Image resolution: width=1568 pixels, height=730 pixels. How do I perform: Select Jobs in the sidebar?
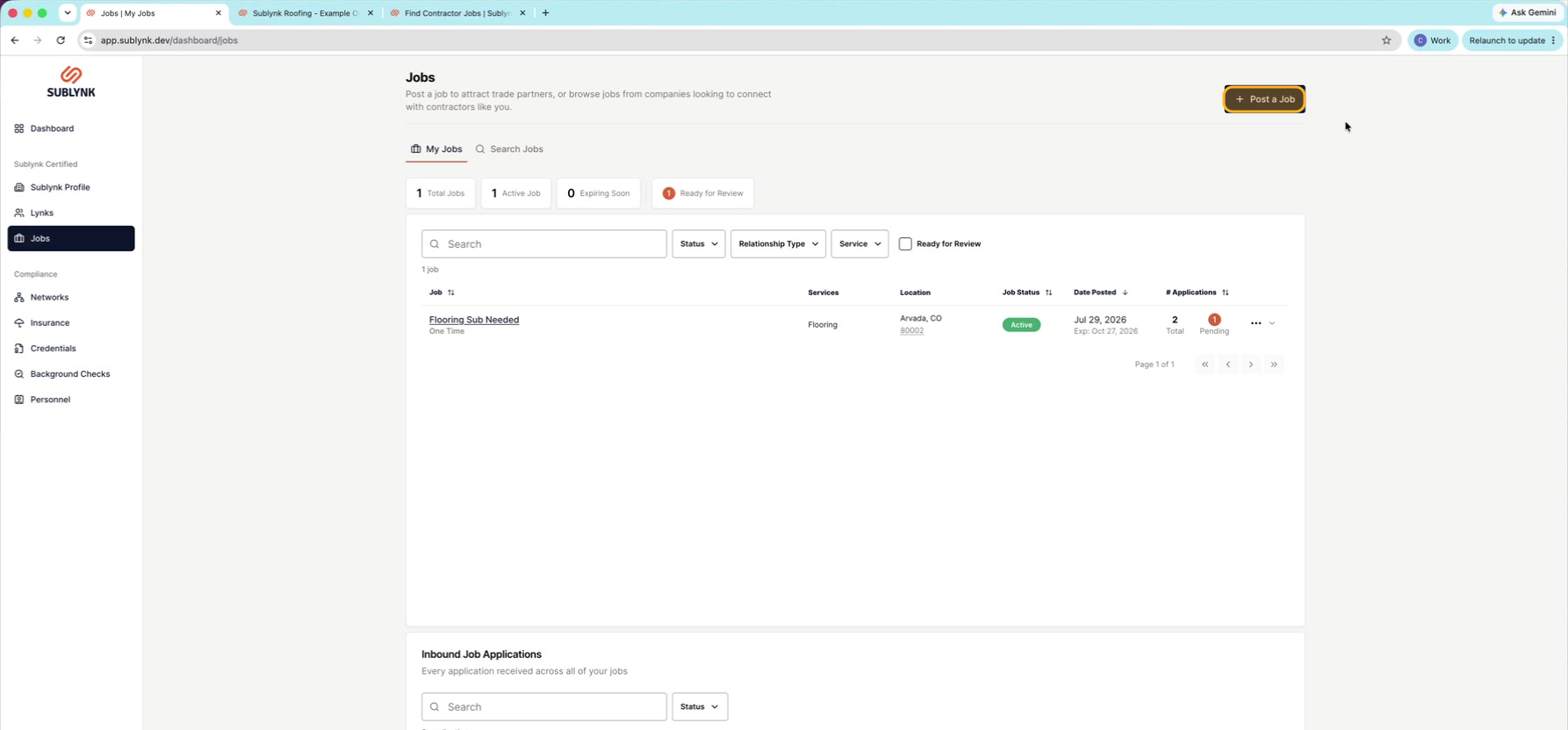coord(71,238)
